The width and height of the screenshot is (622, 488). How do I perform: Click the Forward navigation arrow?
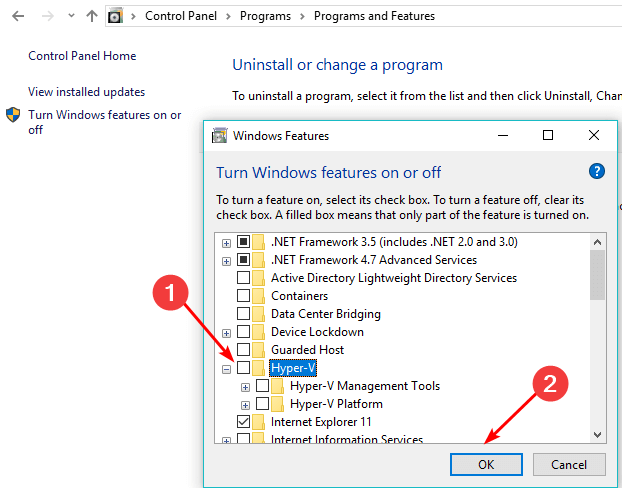pyautogui.click(x=48, y=16)
